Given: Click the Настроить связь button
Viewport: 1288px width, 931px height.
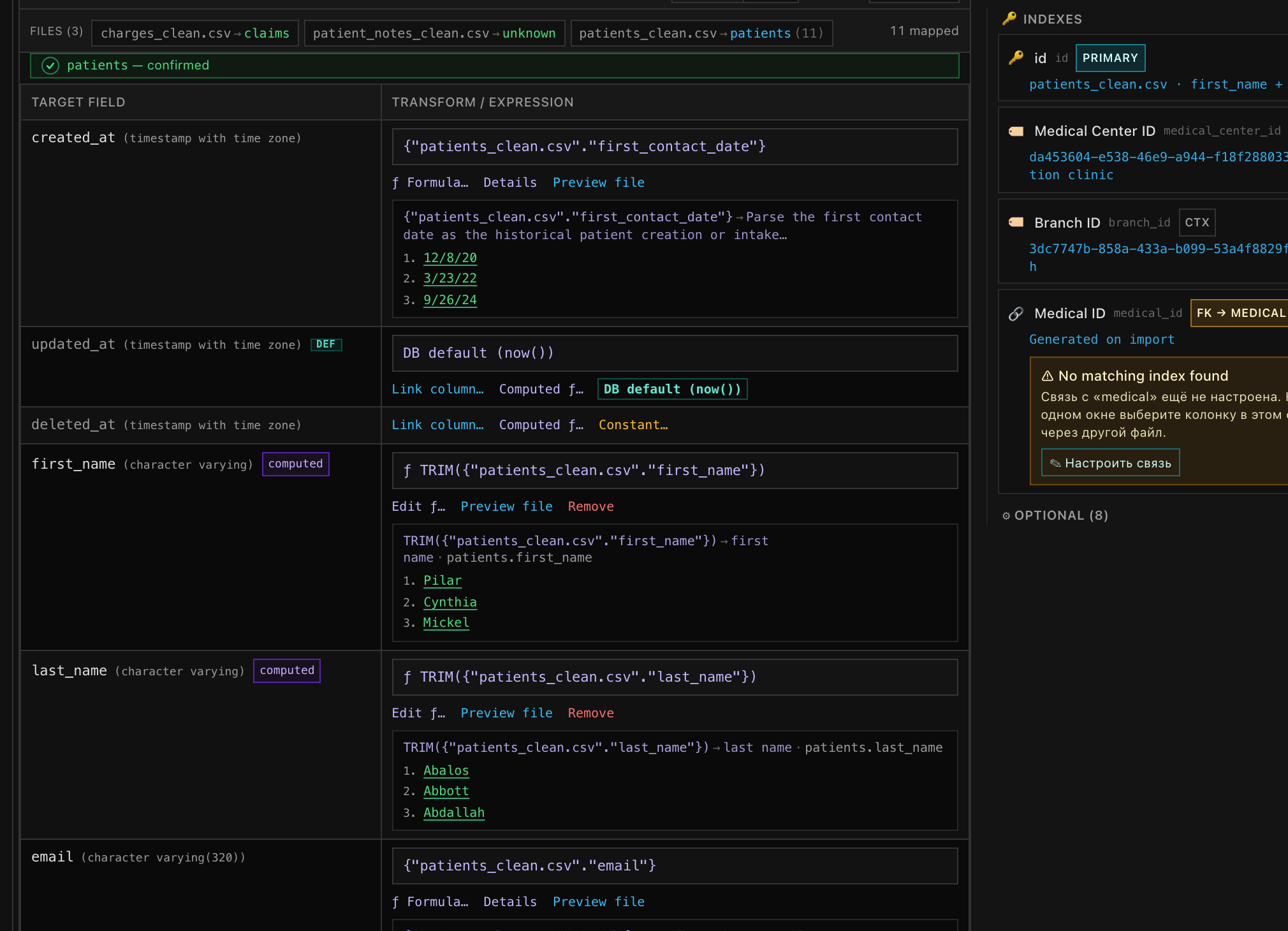Looking at the screenshot, I should pyautogui.click(x=1110, y=463).
